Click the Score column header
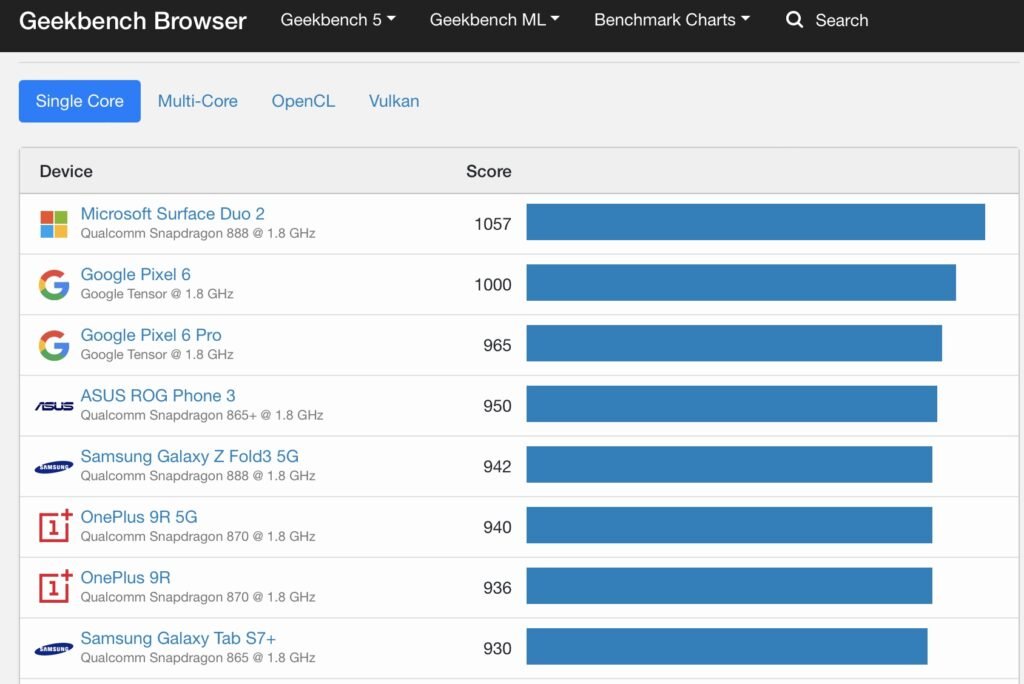 tap(488, 171)
